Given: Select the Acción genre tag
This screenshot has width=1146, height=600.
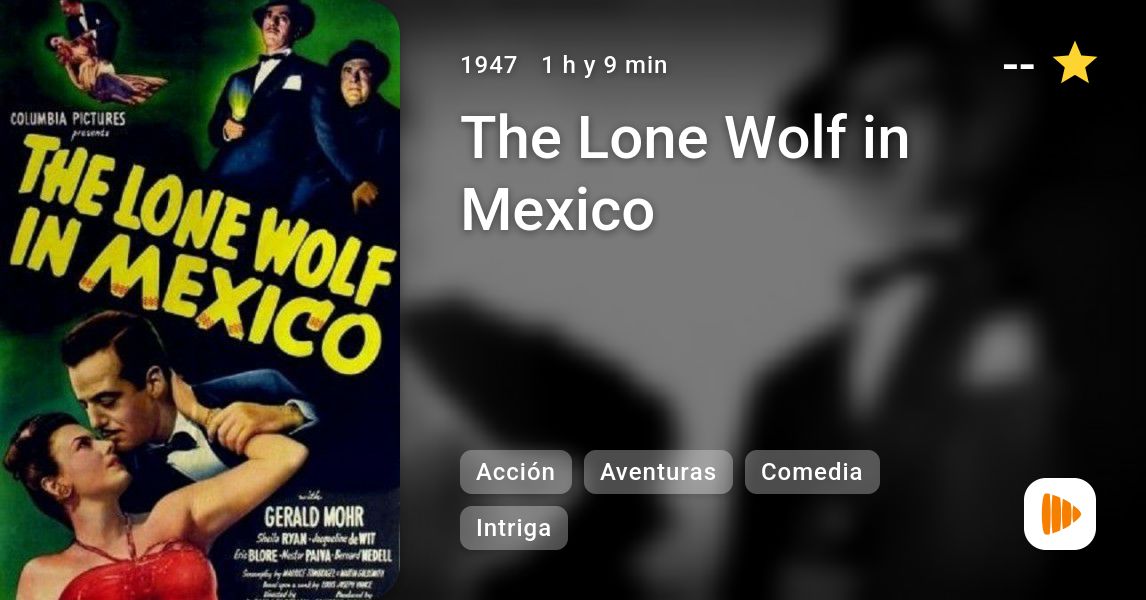Looking at the screenshot, I should point(516,472).
